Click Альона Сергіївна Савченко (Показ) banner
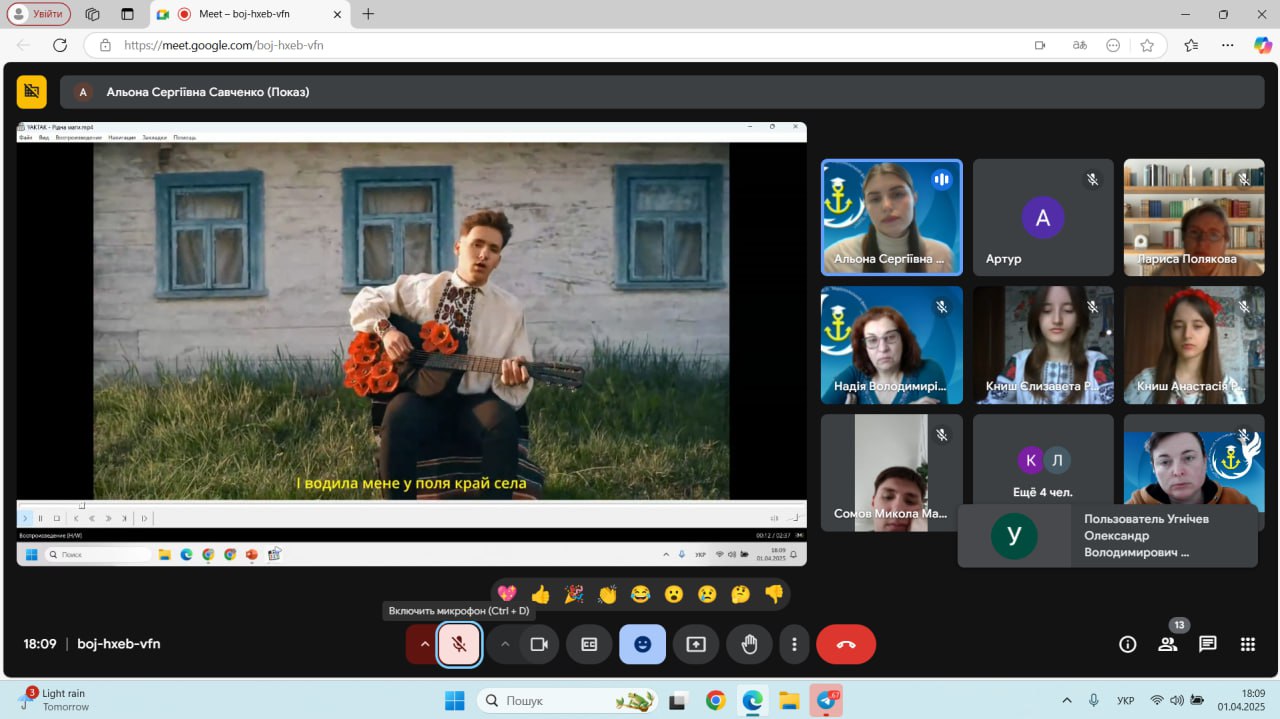This screenshot has width=1280, height=719. (x=662, y=92)
